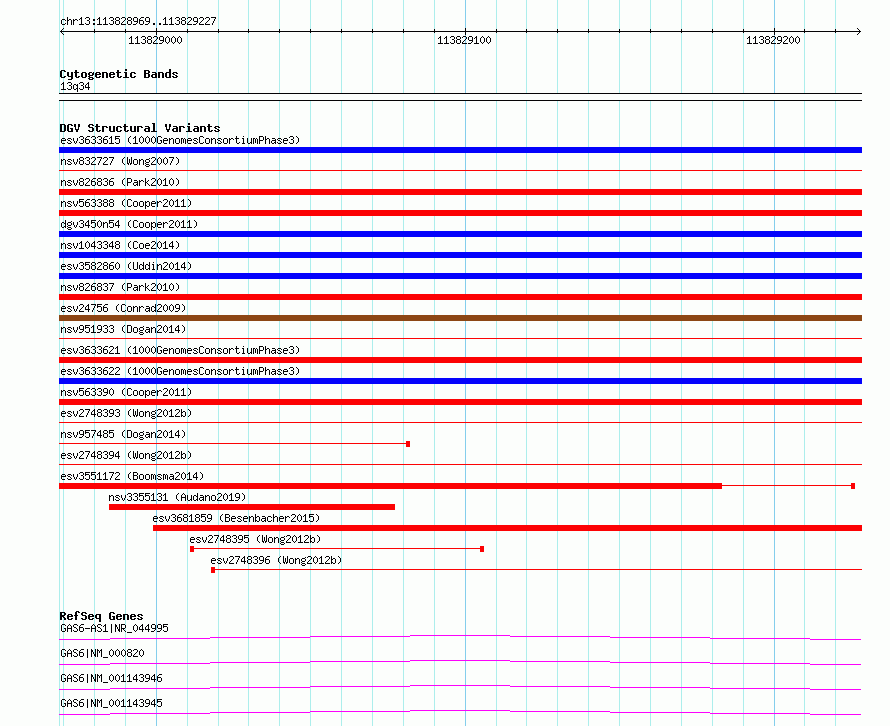Screen dimensions: 890x726
Task: Open esv2748395 (Wong2012b) variant label
Action: pos(255,539)
